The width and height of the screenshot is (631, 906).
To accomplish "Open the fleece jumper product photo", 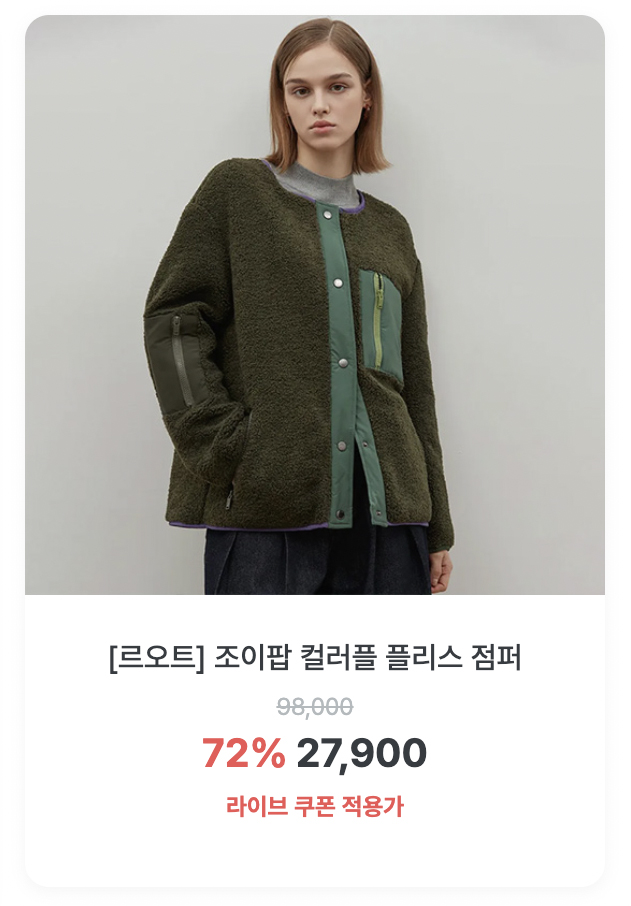I will (x=315, y=305).
